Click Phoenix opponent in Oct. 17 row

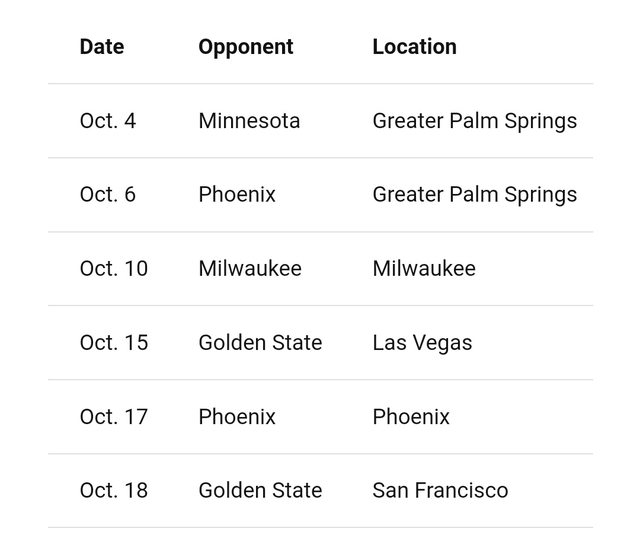pyautogui.click(x=237, y=417)
